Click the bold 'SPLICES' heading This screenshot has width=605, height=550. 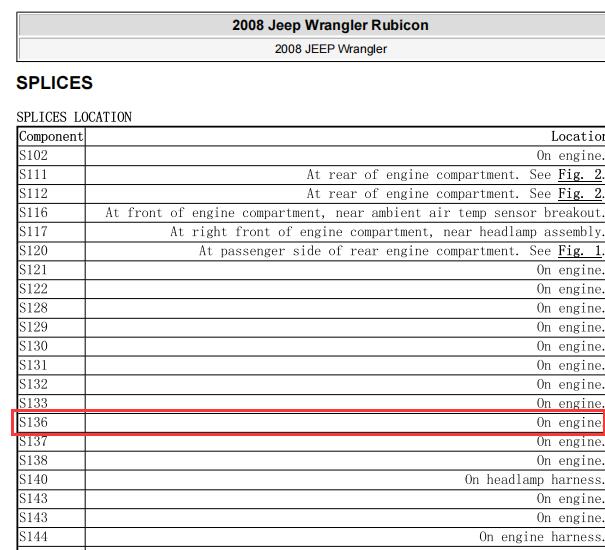[54, 83]
